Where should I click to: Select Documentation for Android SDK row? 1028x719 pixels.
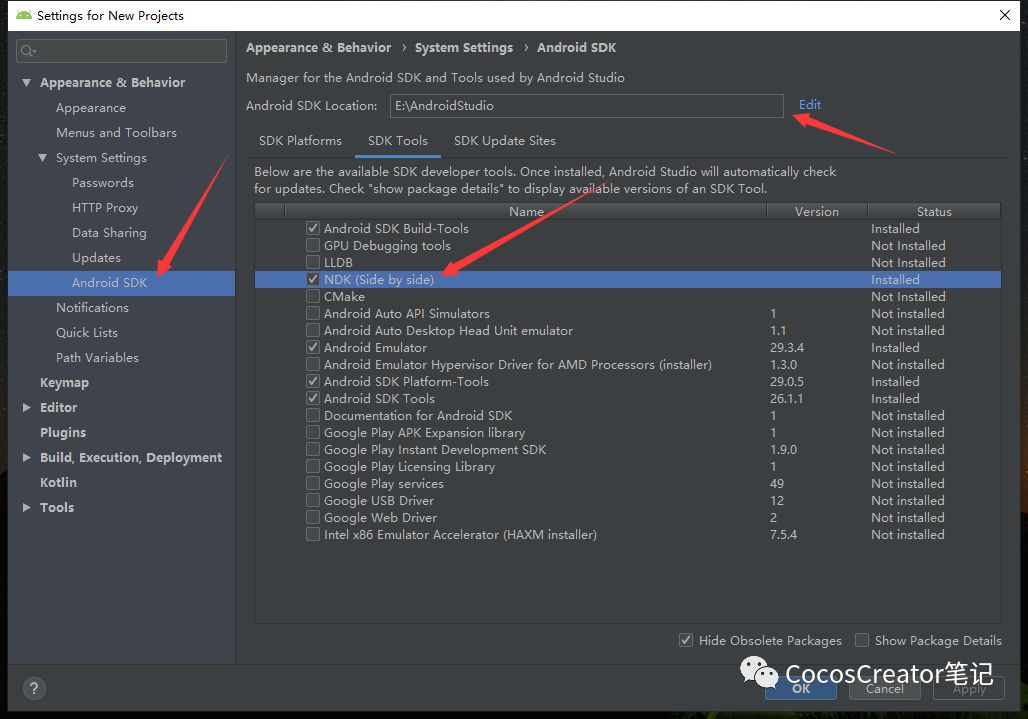coord(627,416)
